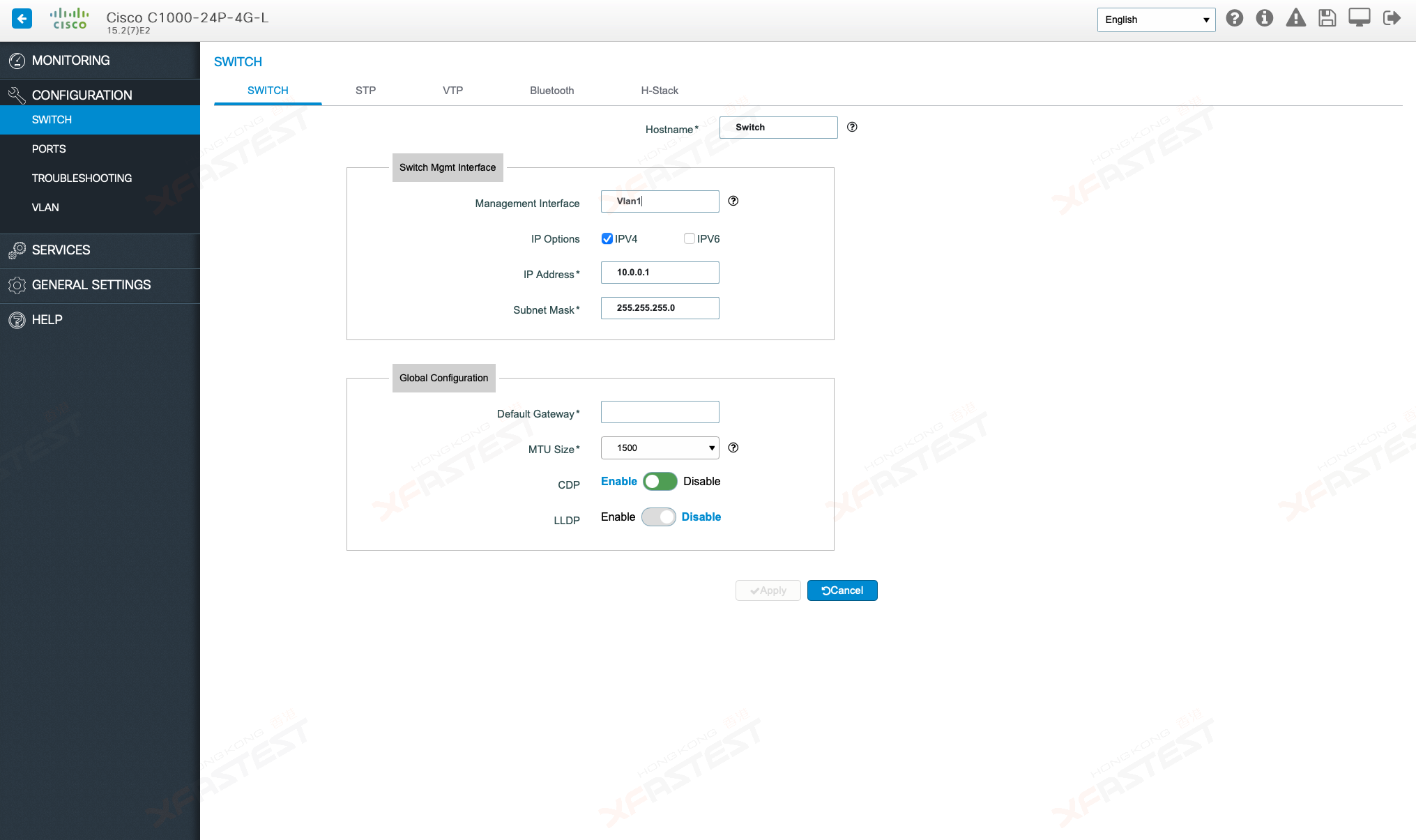Click the Services gears icon in sidebar
1416x840 pixels.
pos(17,250)
